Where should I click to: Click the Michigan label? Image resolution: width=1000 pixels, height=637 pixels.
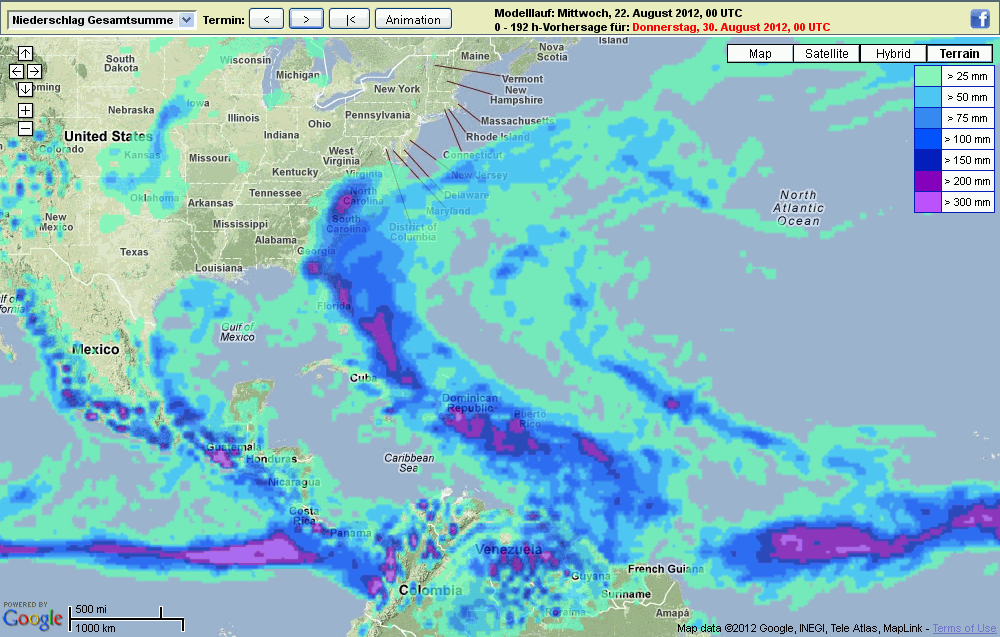298,75
